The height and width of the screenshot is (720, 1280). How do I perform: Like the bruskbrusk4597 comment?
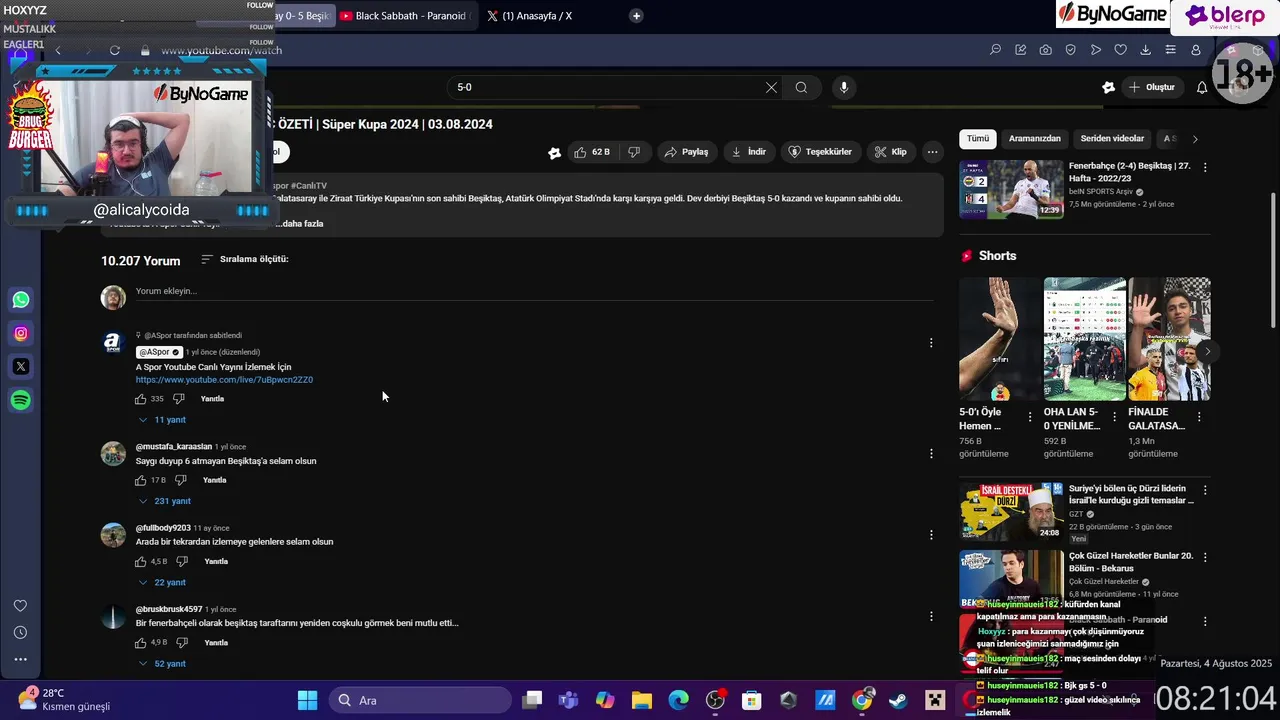click(x=141, y=643)
